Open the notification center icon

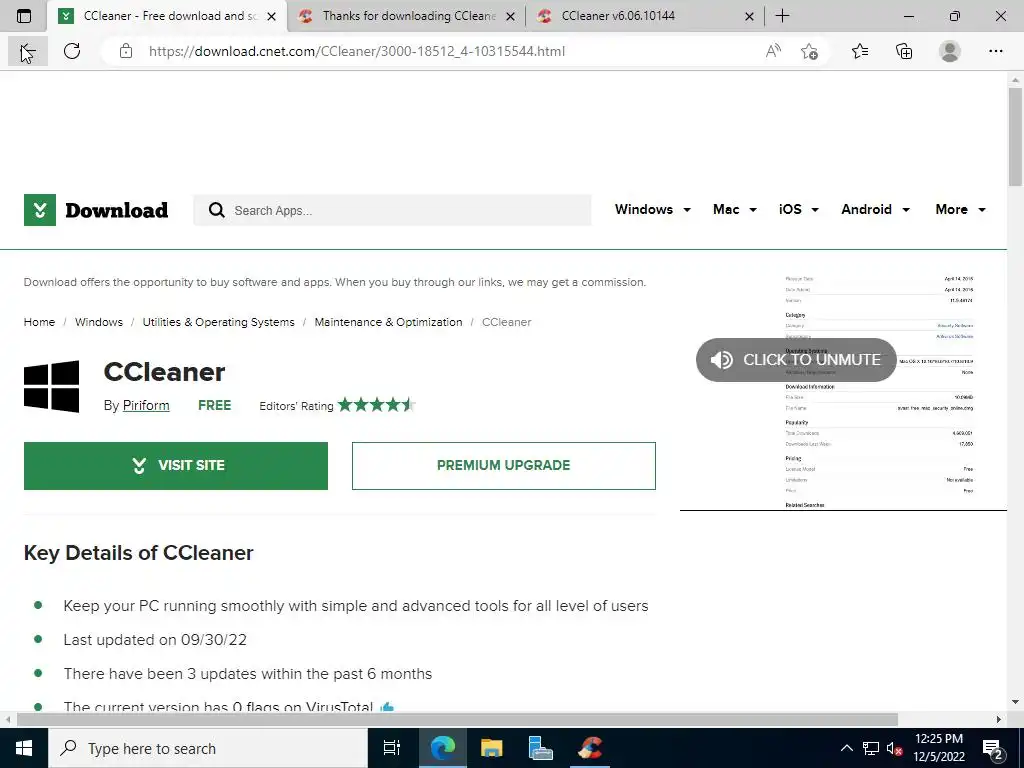click(993, 748)
